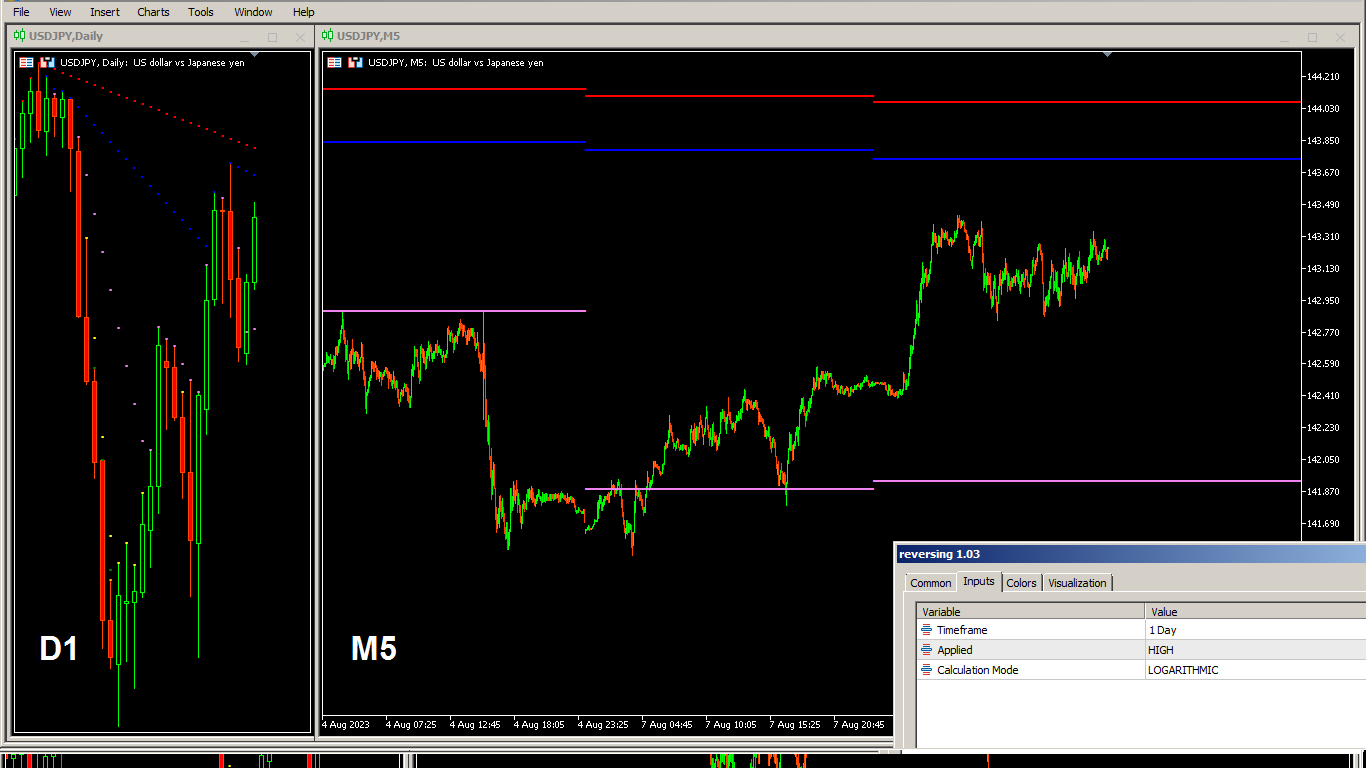Click the USDJPY,M5 window title text
The image size is (1366, 768).
pyautogui.click(x=368, y=37)
